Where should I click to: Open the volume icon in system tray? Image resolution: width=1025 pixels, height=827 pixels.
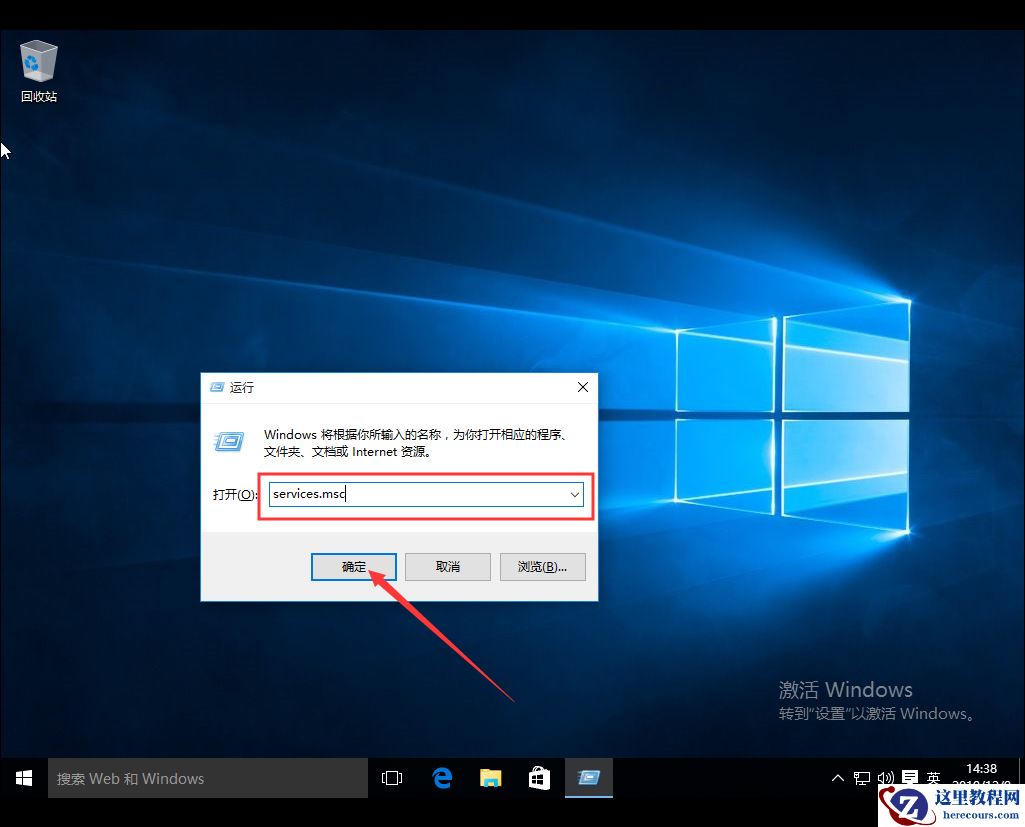(x=885, y=777)
